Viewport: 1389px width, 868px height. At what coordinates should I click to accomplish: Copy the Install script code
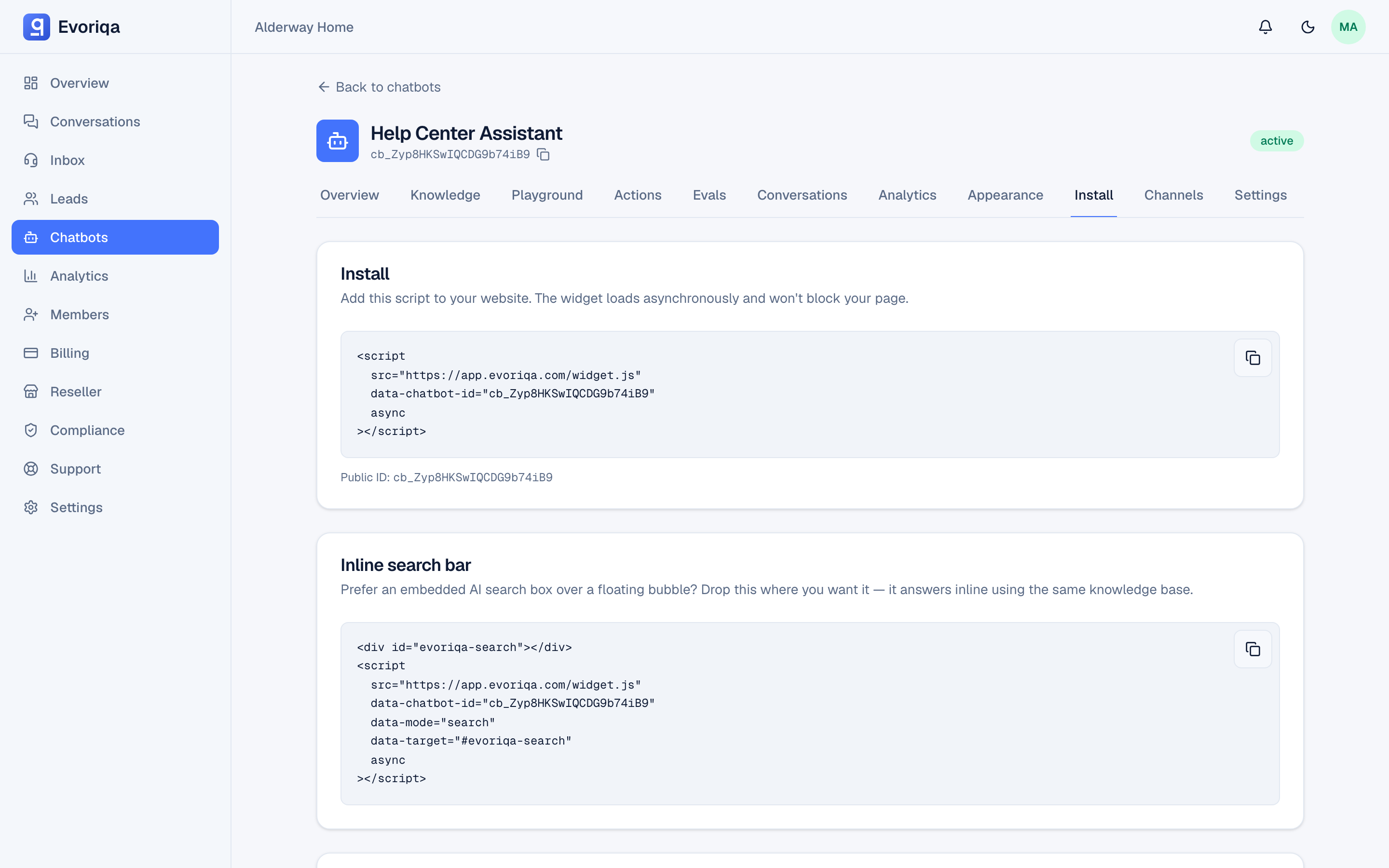1253,358
